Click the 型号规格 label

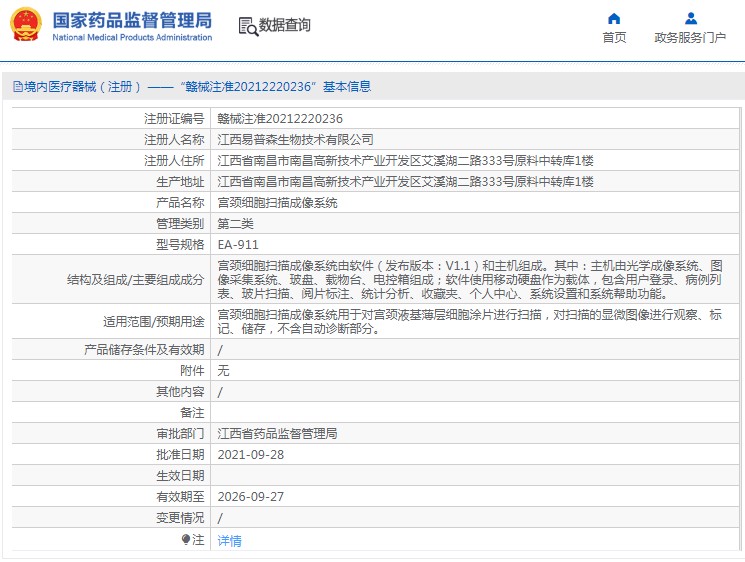point(181,245)
